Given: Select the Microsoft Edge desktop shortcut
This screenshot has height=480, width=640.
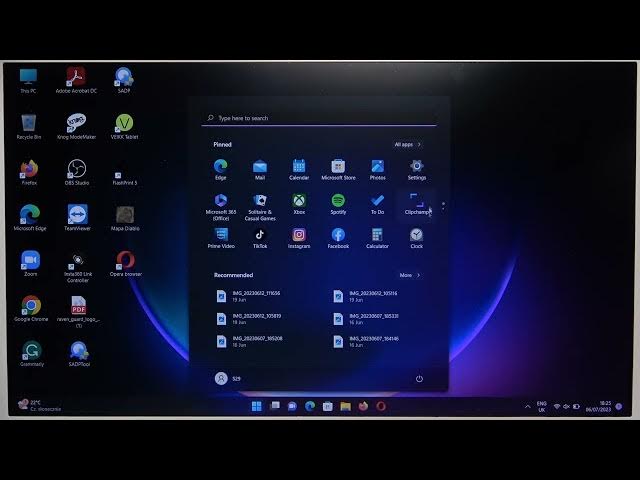Looking at the screenshot, I should coord(30,218).
